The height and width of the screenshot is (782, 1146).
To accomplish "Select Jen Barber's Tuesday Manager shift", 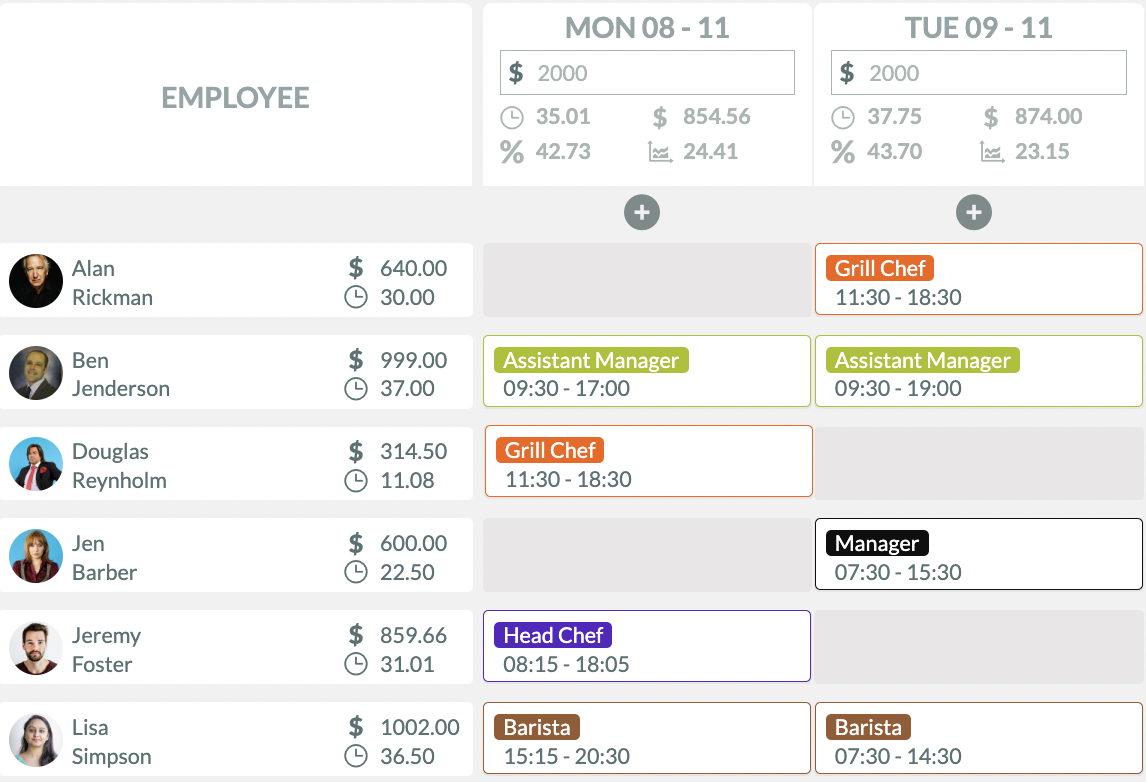I will pyautogui.click(x=978, y=554).
